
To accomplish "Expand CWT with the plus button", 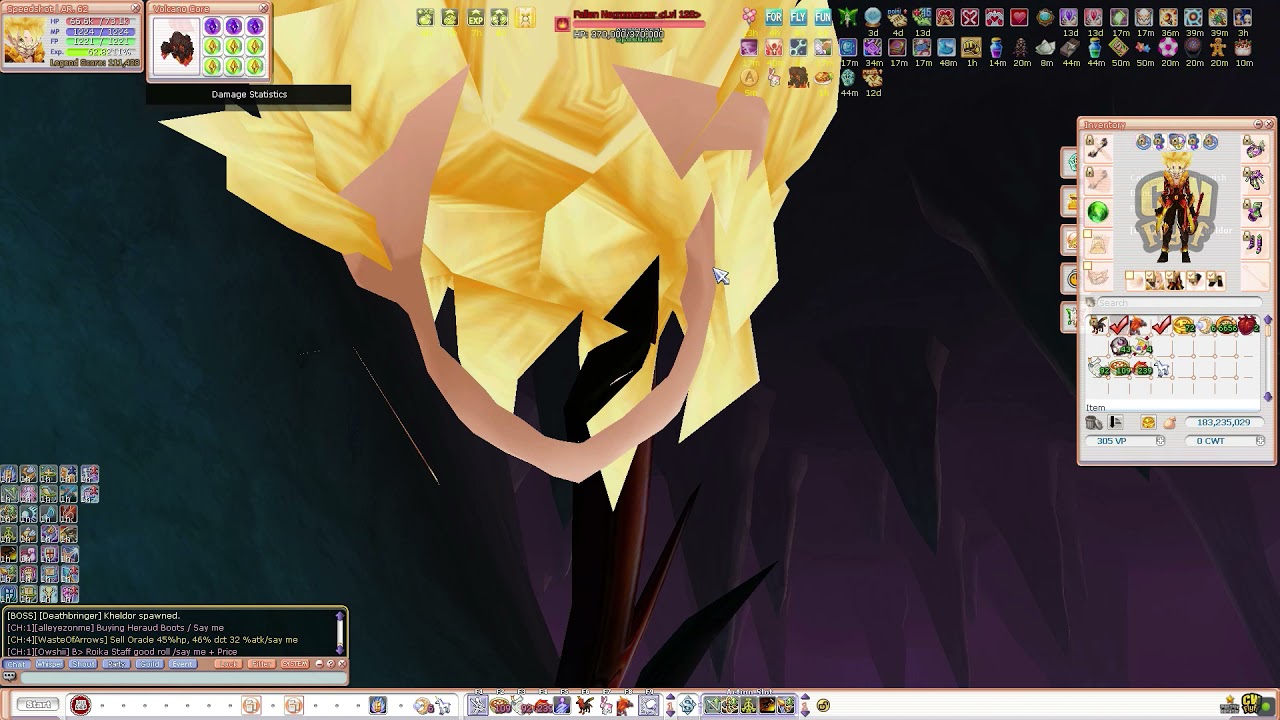I will pyautogui.click(x=1260, y=441).
